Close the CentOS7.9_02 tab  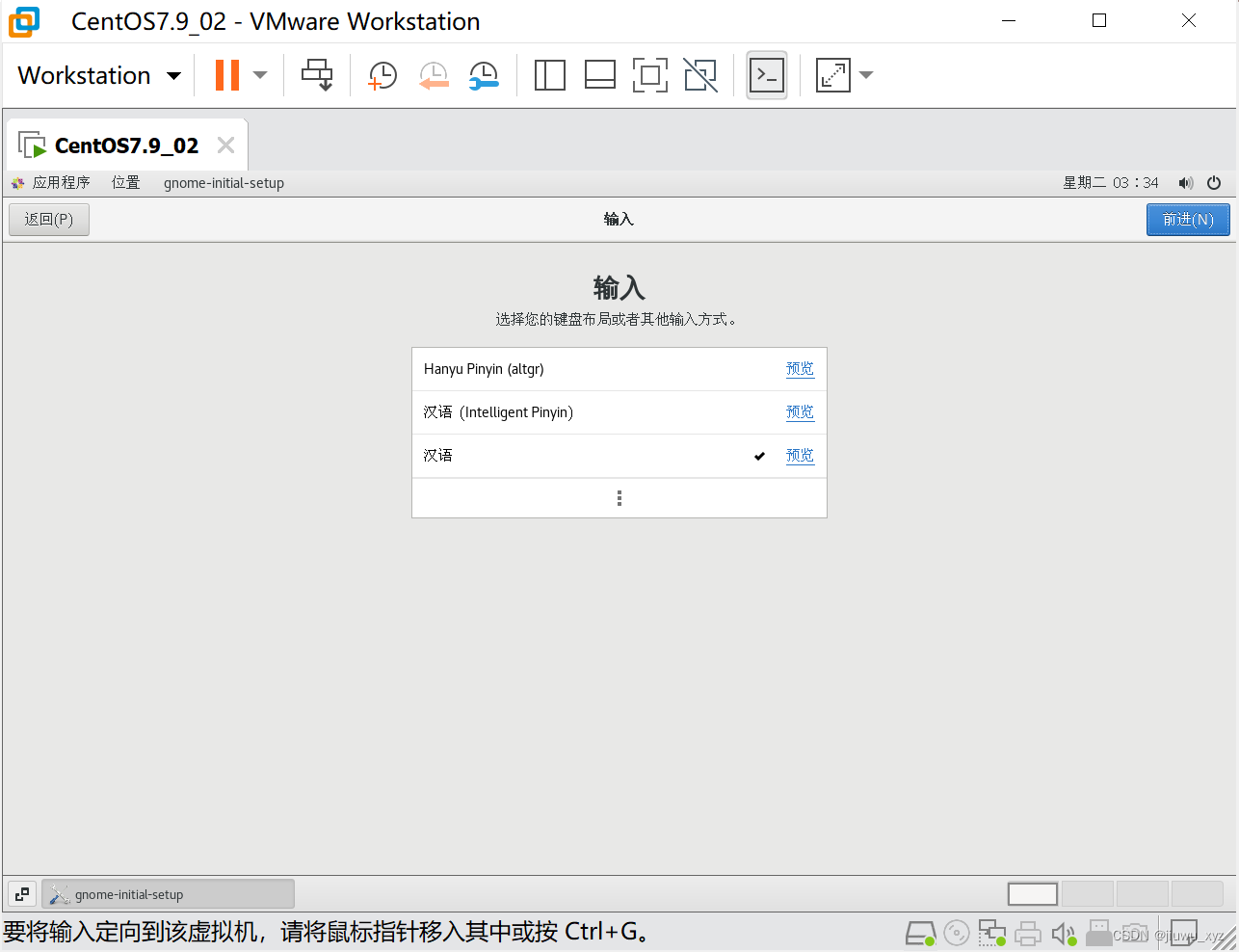point(226,145)
